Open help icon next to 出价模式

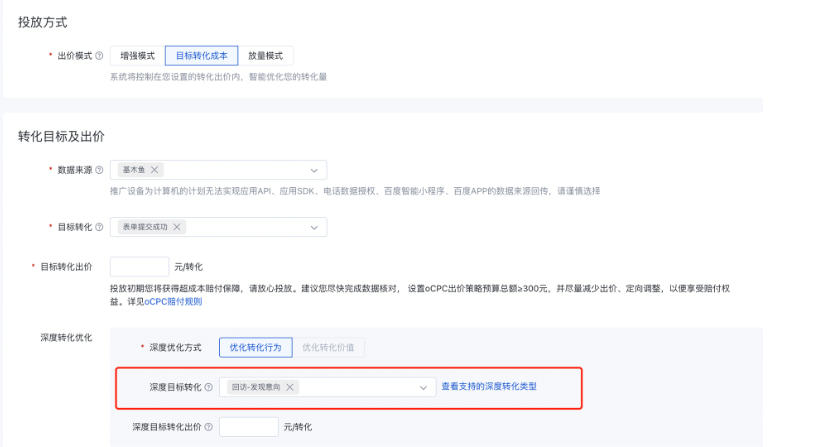tap(99, 55)
